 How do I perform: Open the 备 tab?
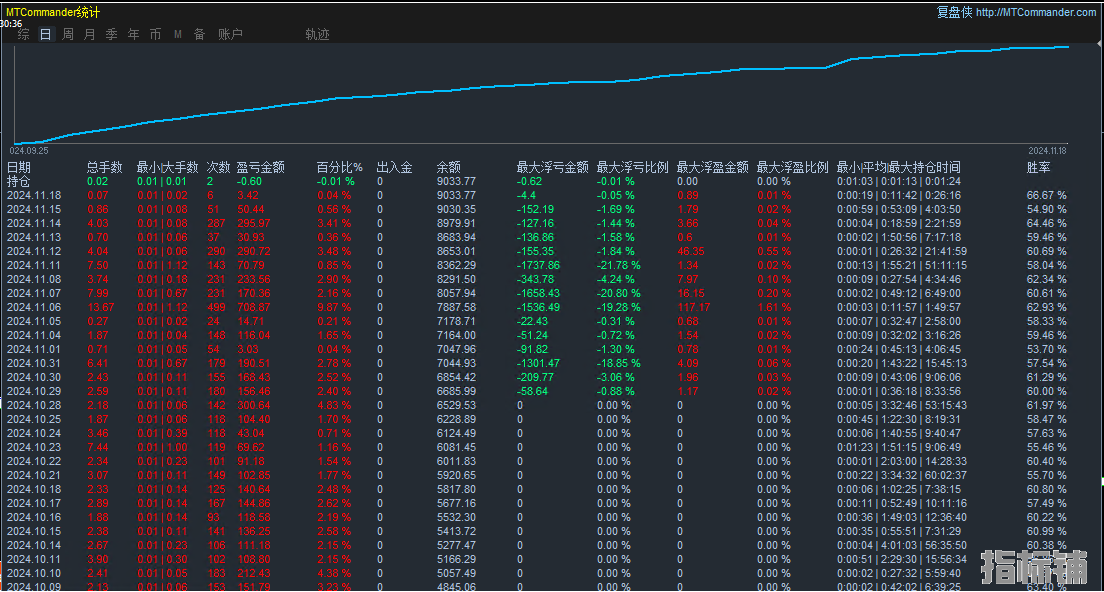click(199, 34)
